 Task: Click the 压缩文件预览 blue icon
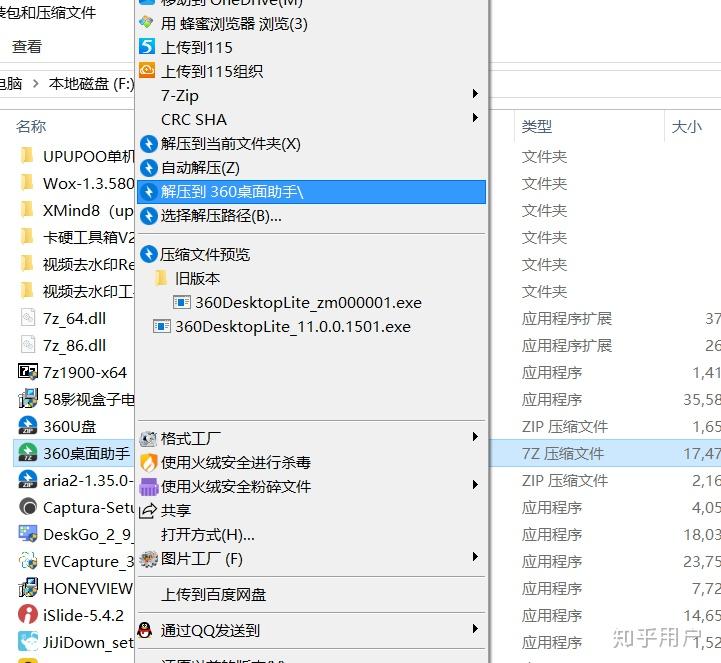point(149,254)
